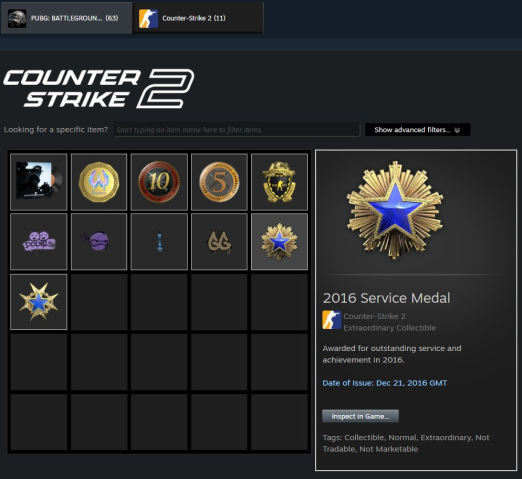
Task: Select the blue chess king graffiti item
Action: (159, 242)
